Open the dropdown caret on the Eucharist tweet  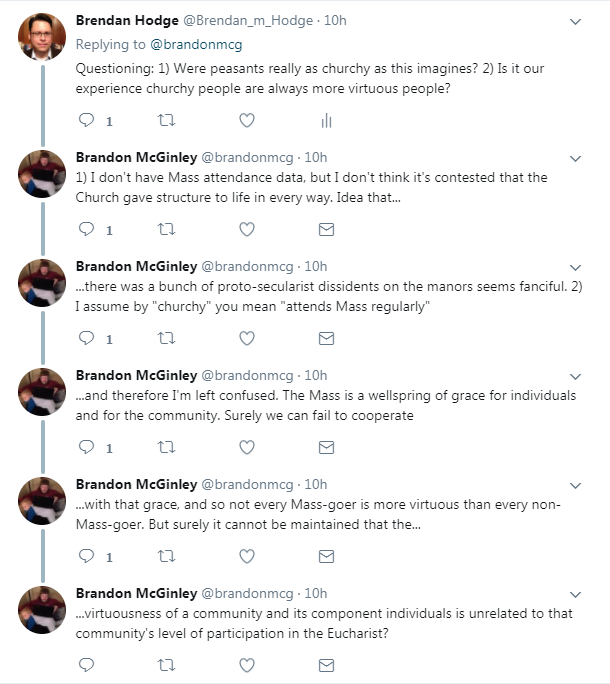click(575, 592)
